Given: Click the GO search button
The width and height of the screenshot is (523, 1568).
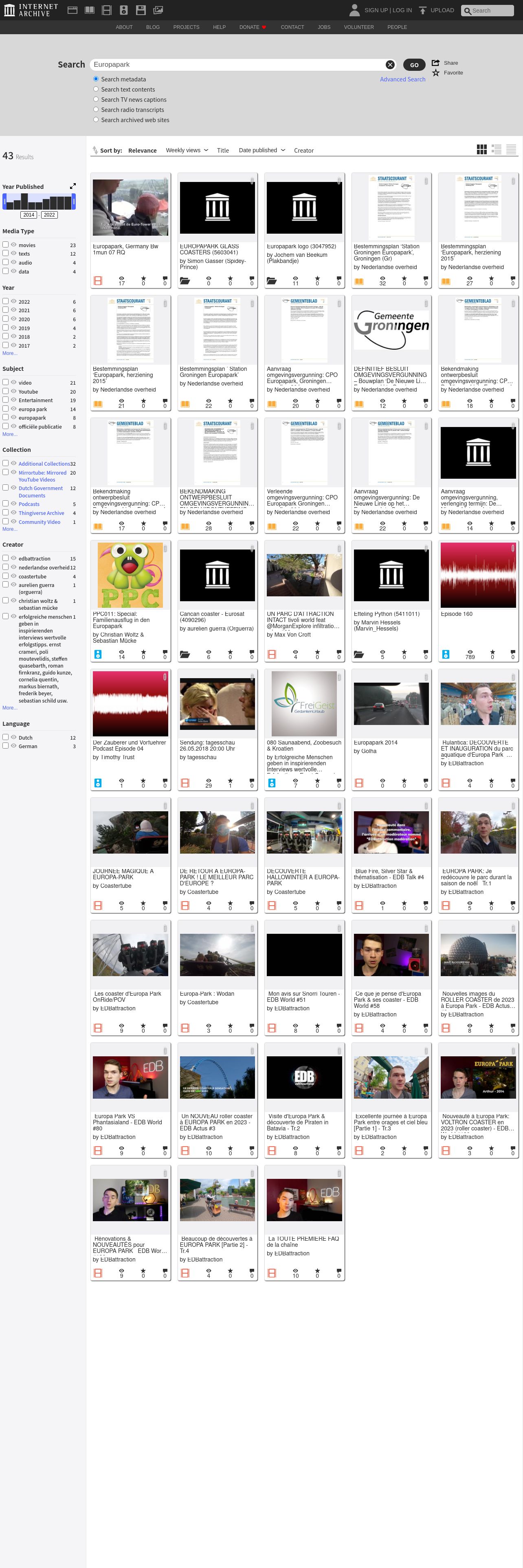Looking at the screenshot, I should pyautogui.click(x=414, y=65).
